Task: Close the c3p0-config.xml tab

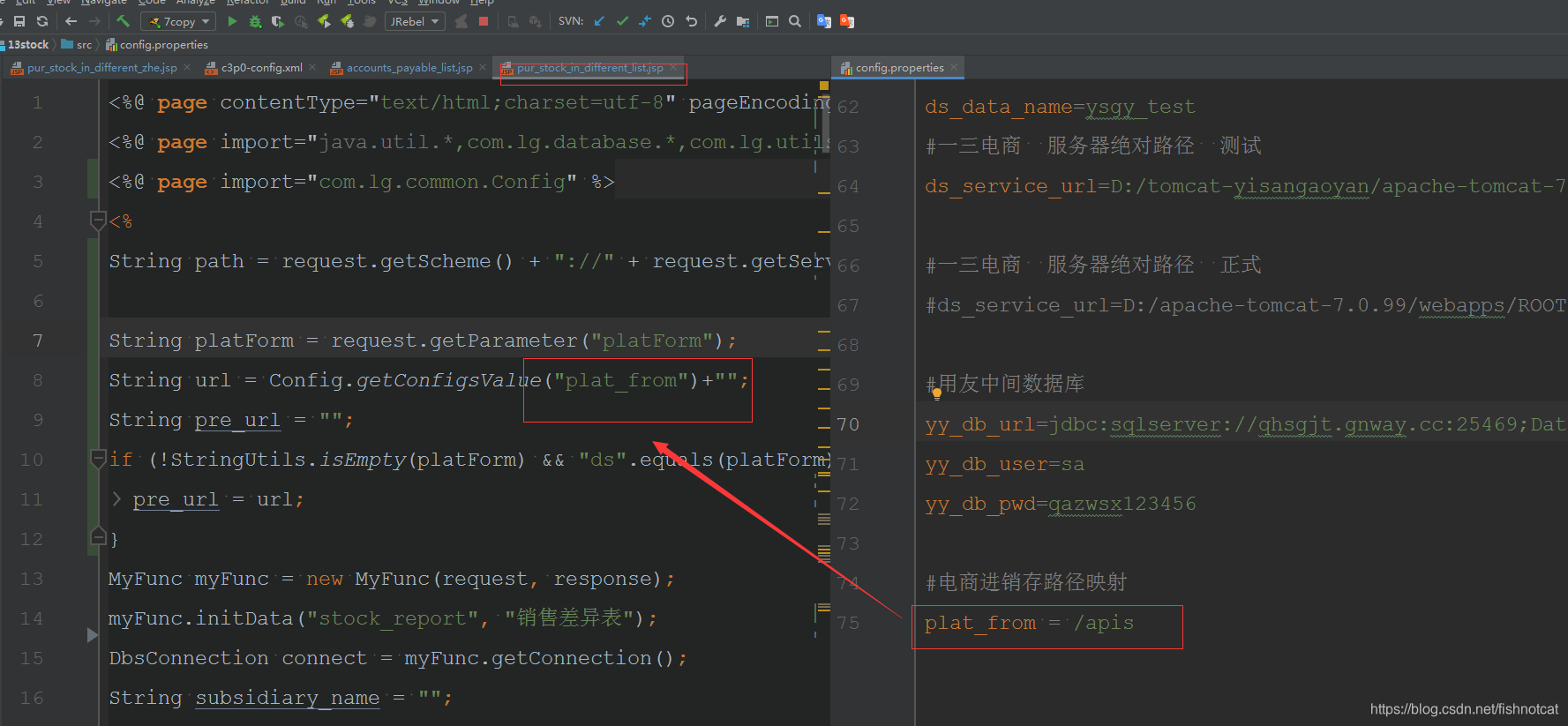Action: 312,67
